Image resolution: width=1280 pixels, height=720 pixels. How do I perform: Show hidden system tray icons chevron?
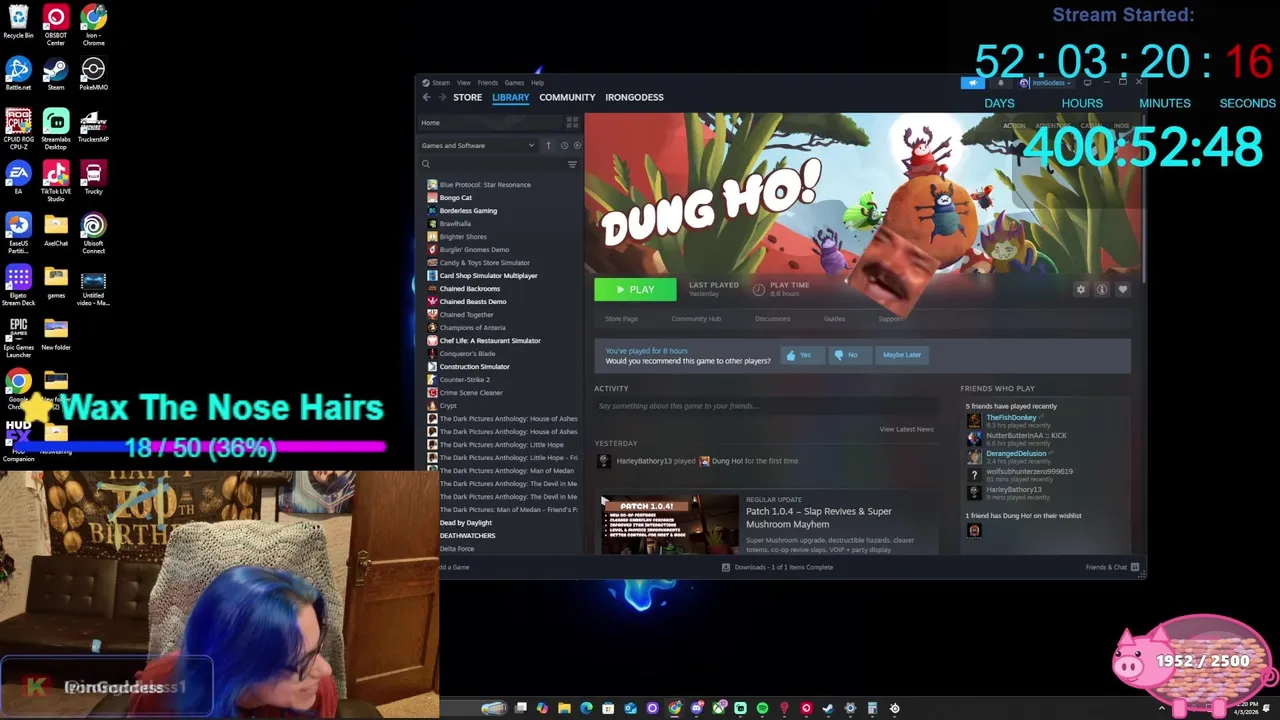point(1162,708)
